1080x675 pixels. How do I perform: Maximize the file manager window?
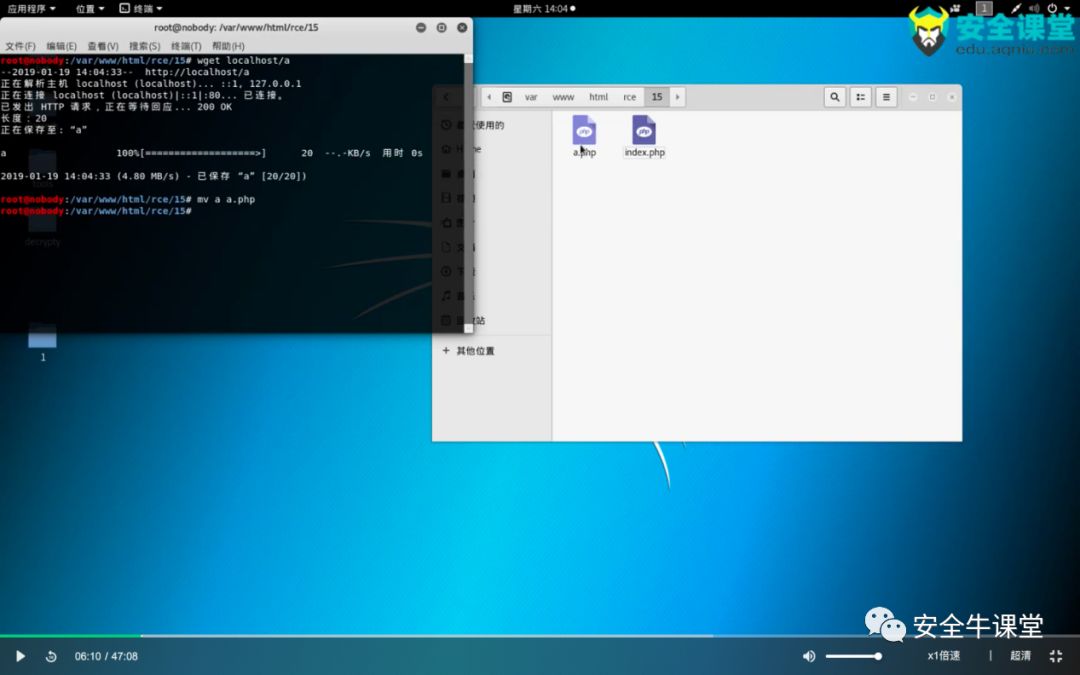tap(933, 97)
